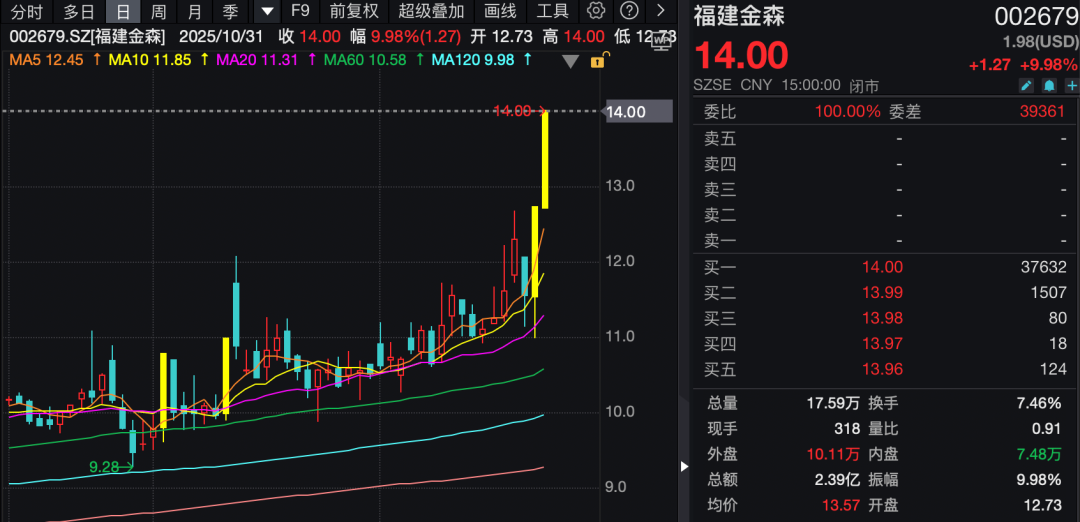Screen dimensions: 1080x522
Task: Click the 买一 bid price 14.00 row
Action: pyautogui.click(x=884, y=267)
